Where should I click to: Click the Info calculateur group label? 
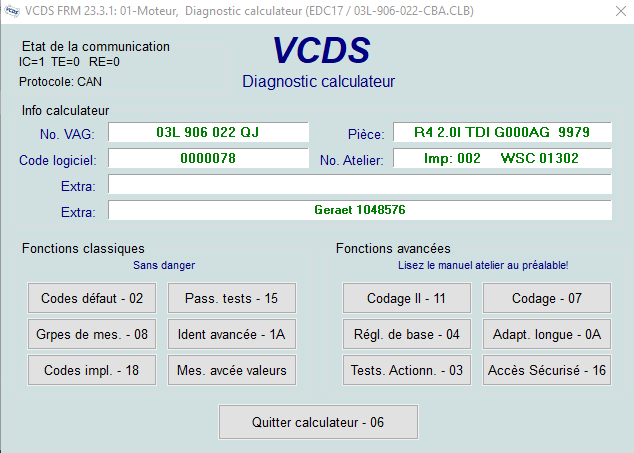66,110
